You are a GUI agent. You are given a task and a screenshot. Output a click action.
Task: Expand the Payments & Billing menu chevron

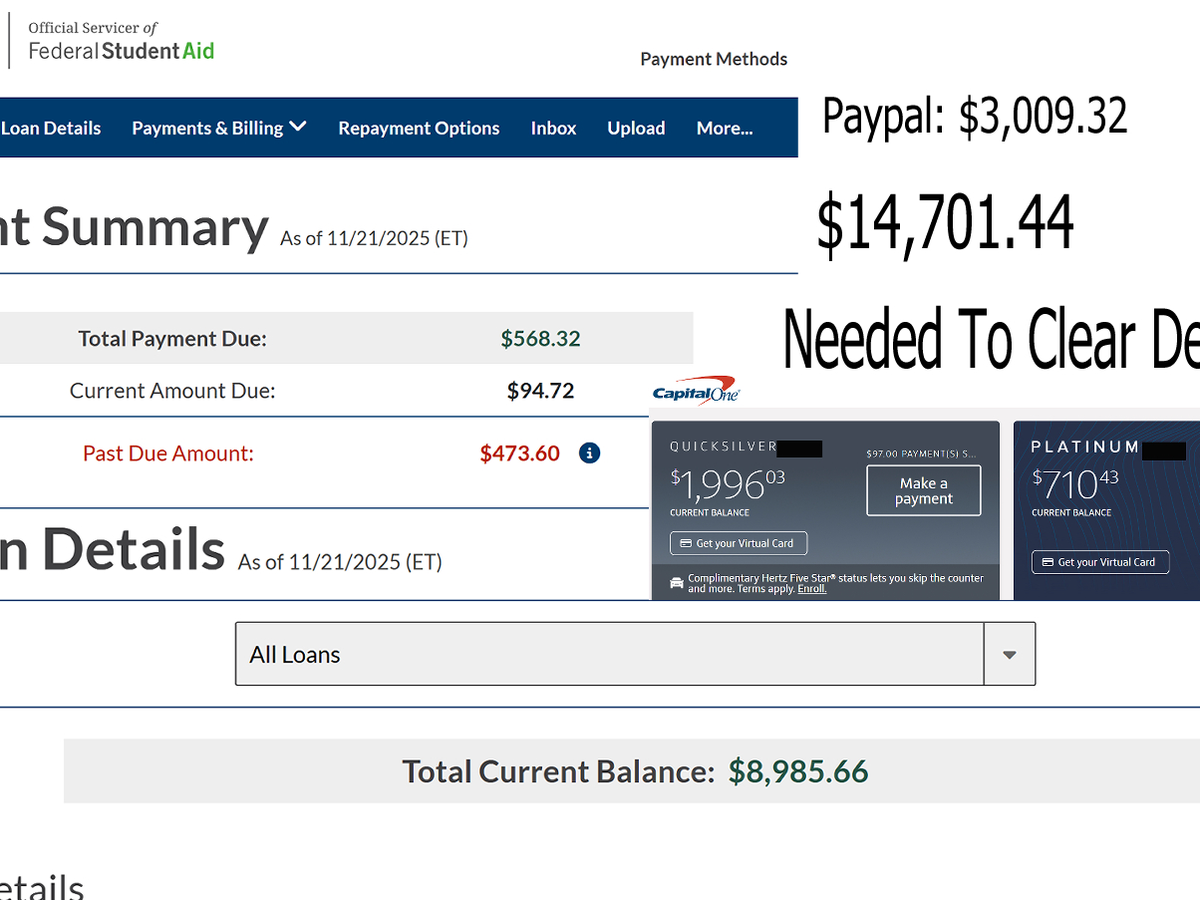coord(298,127)
